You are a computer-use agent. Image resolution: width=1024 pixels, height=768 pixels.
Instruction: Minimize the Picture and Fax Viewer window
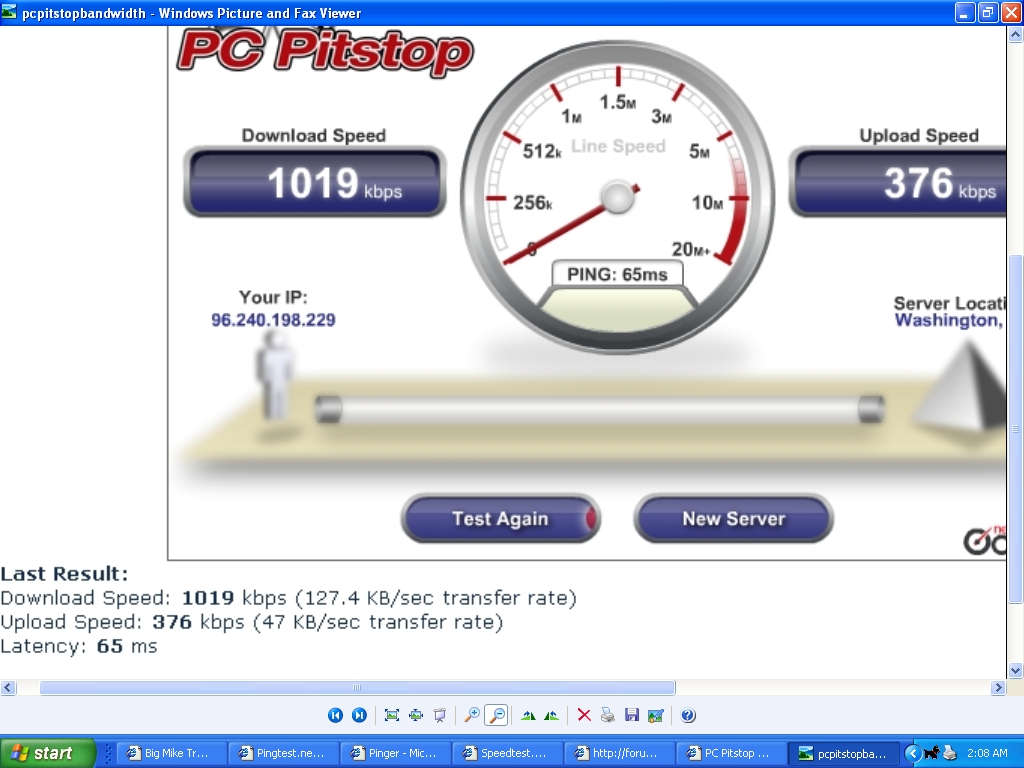click(965, 12)
